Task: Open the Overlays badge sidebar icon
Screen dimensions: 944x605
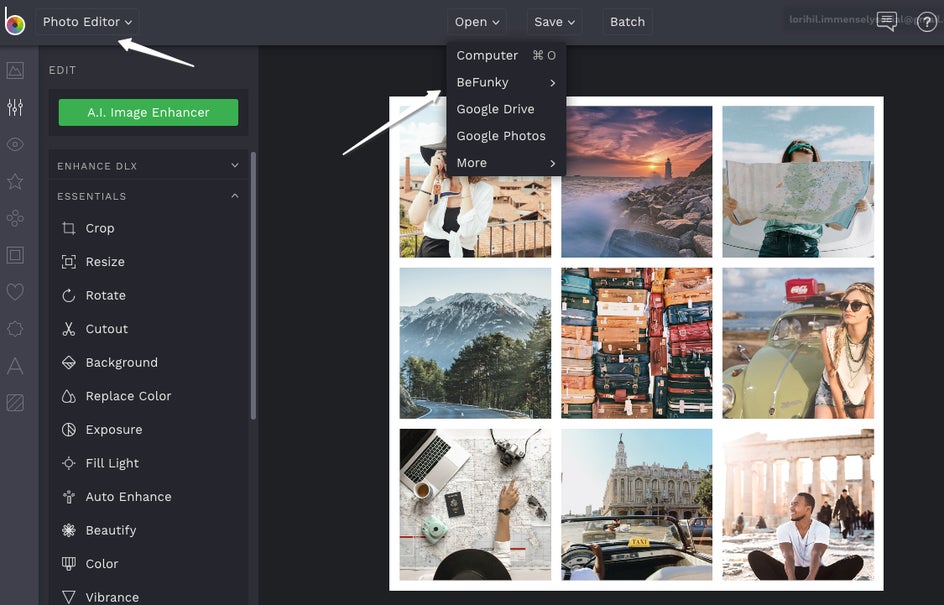Action: point(15,329)
